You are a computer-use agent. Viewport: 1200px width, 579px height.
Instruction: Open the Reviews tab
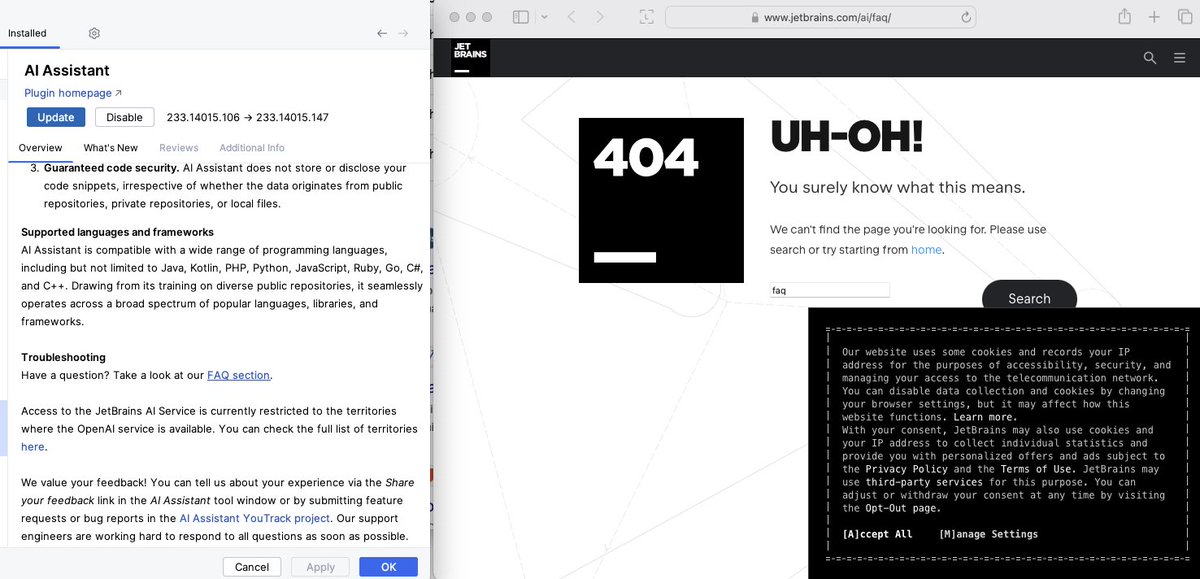pos(179,148)
